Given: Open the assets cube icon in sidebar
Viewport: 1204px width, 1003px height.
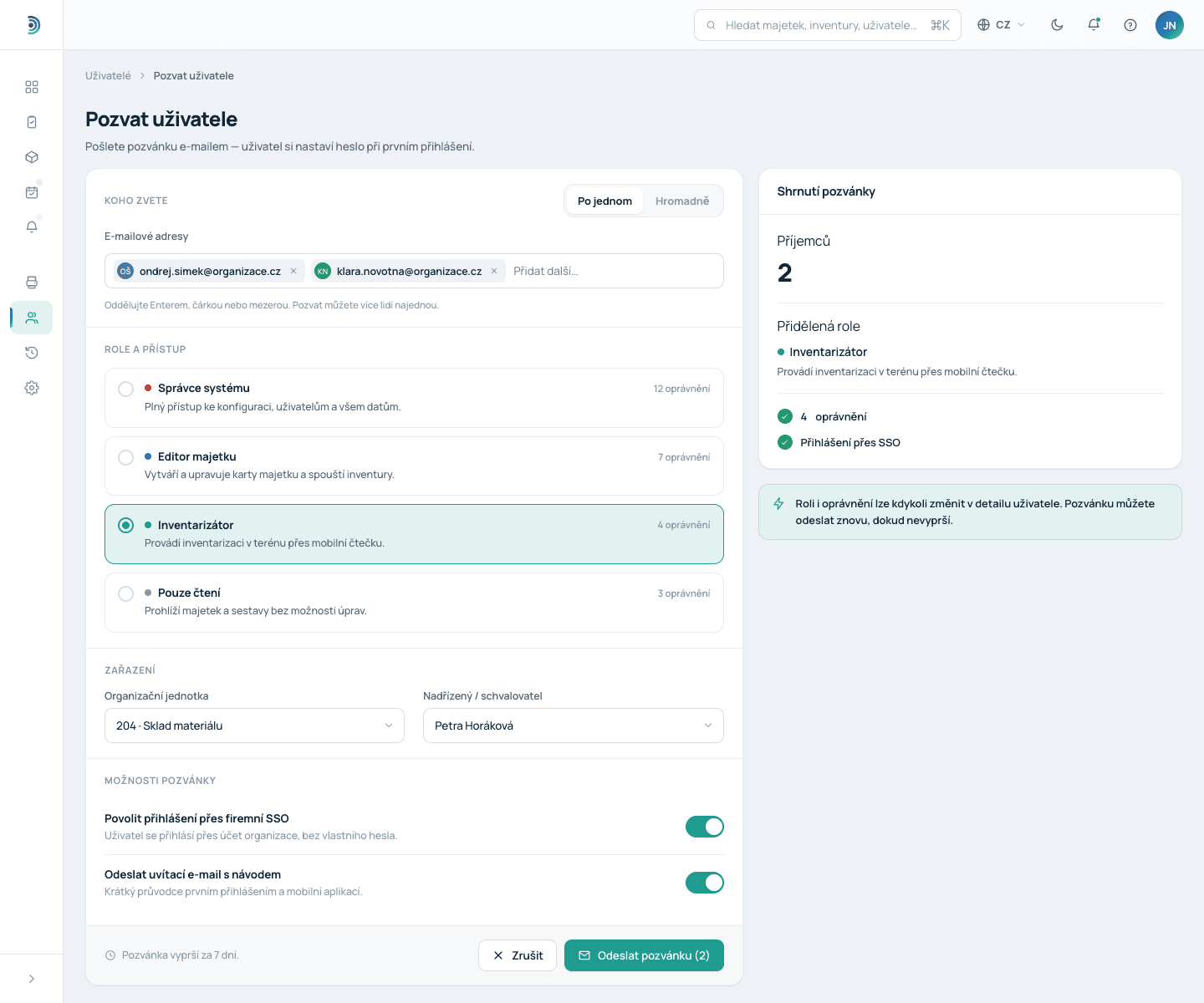Looking at the screenshot, I should 32,157.
